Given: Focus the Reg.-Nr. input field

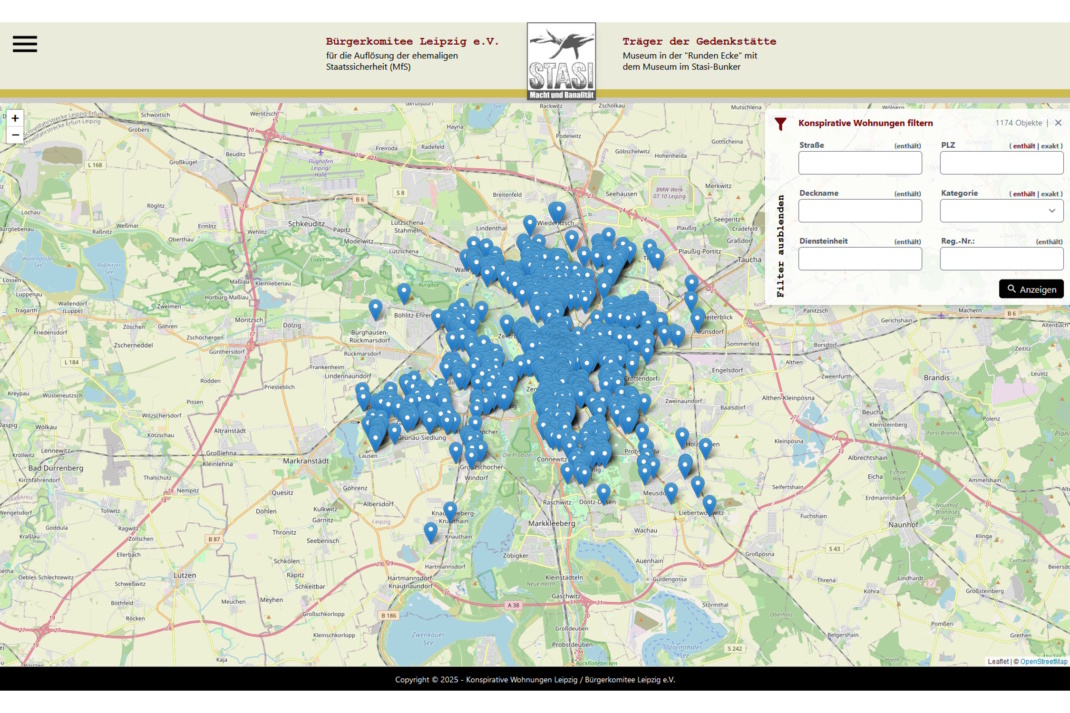Looking at the screenshot, I should click(1001, 259).
